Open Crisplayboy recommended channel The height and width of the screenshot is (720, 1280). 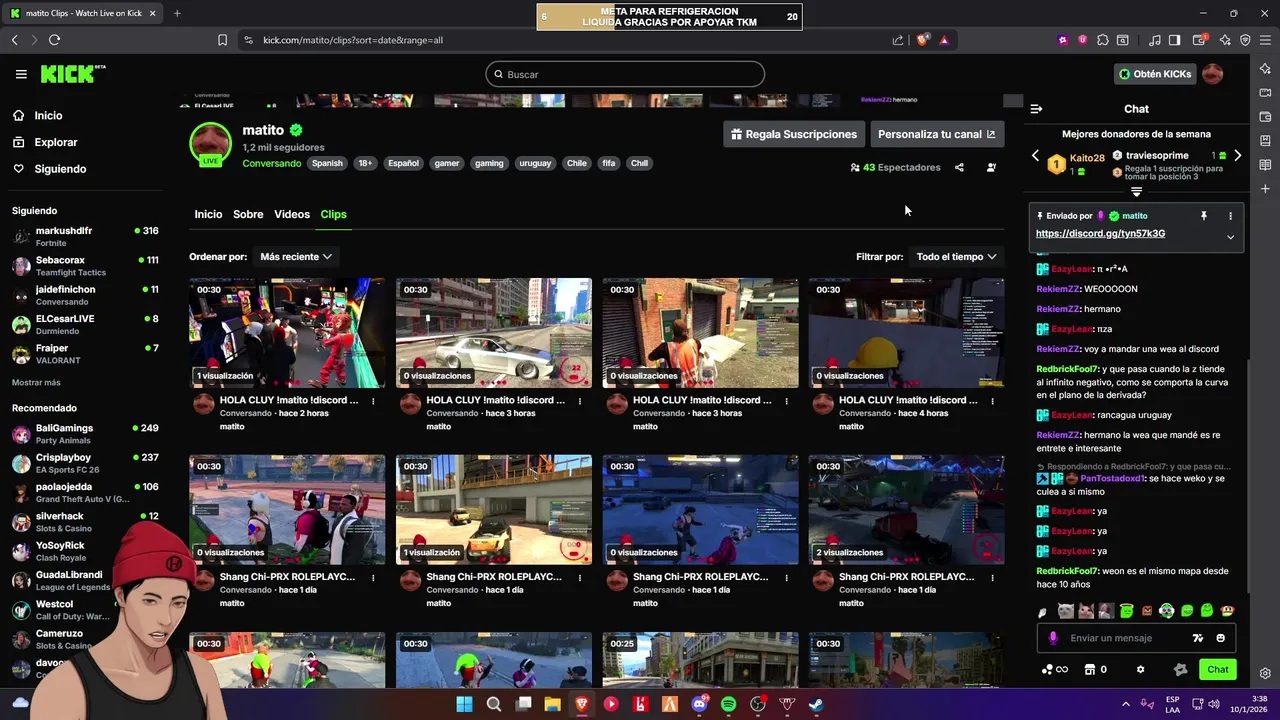coord(84,462)
